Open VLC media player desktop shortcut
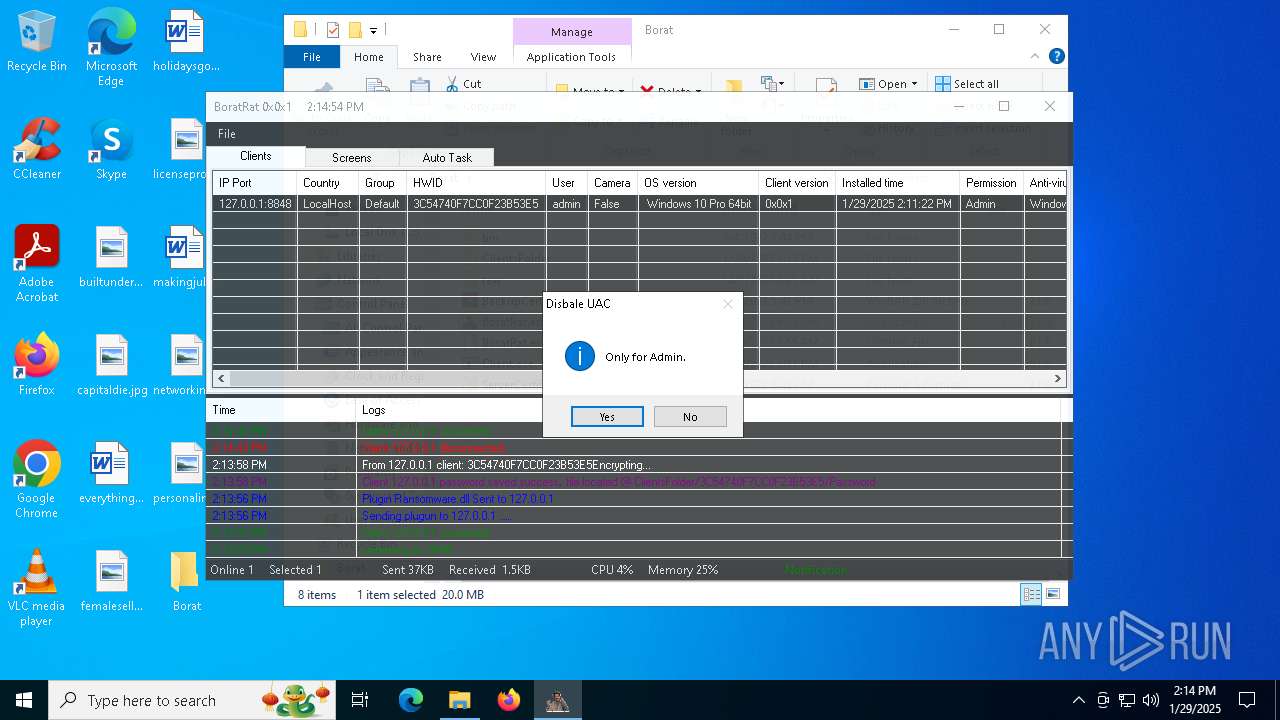1280x720 pixels. 37,588
